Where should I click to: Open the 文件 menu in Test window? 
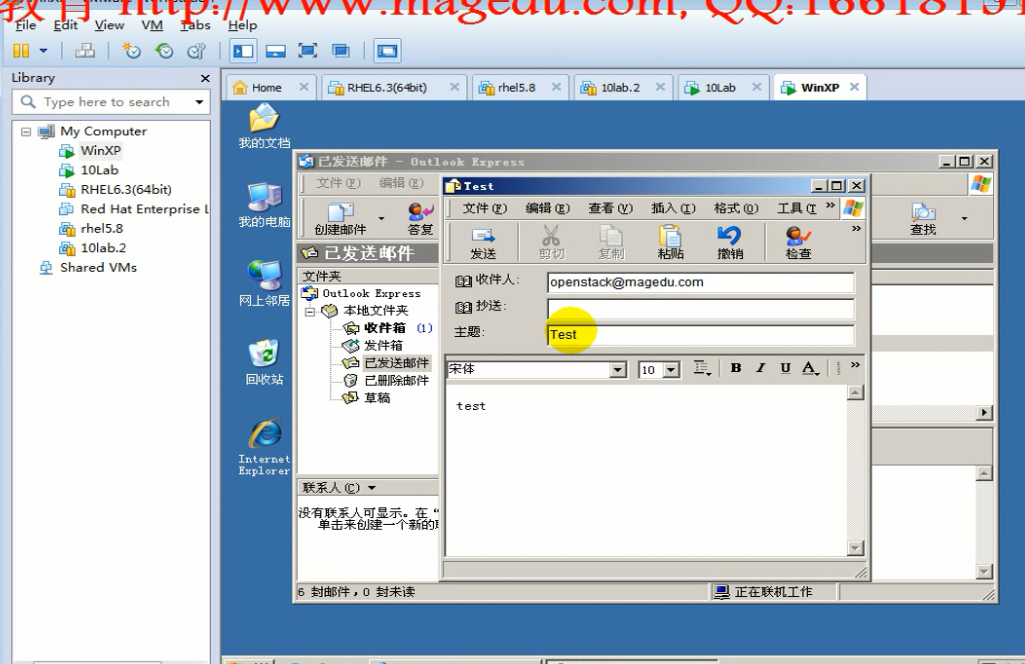click(x=484, y=208)
